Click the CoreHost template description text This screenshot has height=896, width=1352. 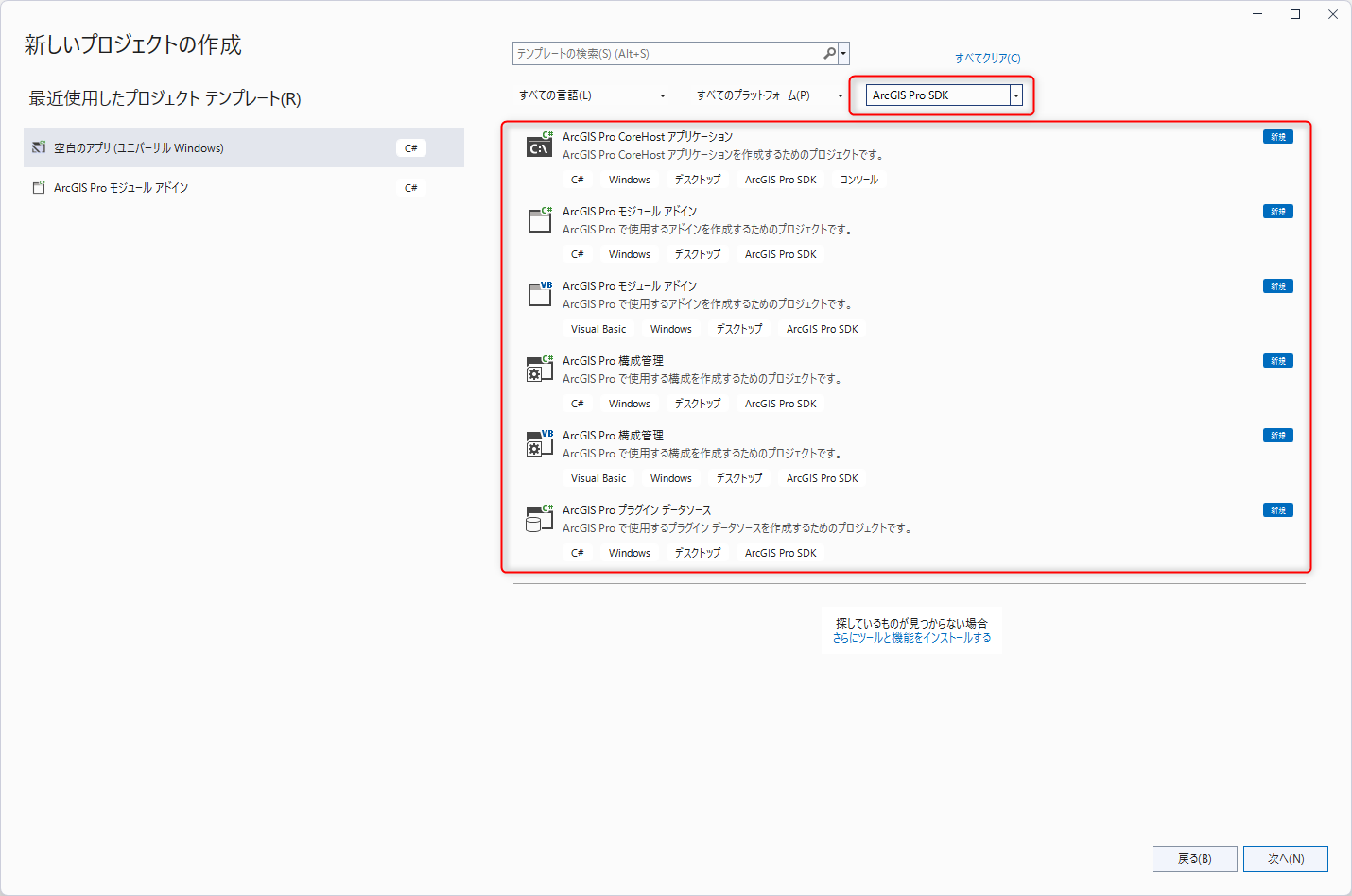click(x=723, y=155)
